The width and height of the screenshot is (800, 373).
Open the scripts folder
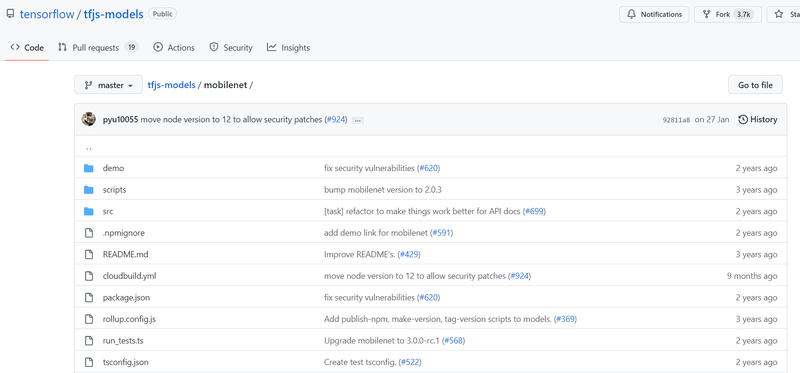(114, 190)
